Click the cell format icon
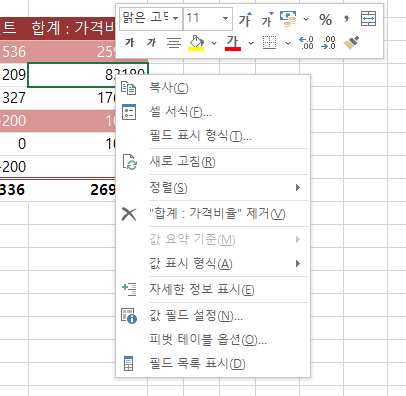The height and width of the screenshot is (396, 406). pos(129,112)
